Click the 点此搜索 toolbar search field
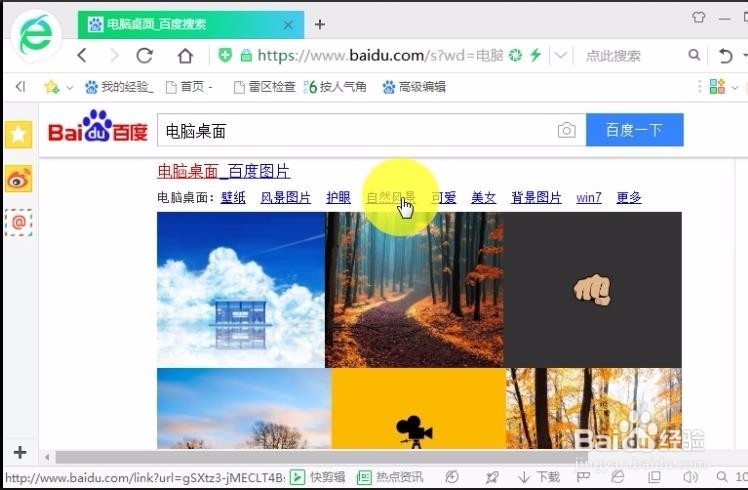Viewport: 748px width, 490px height. [634, 56]
